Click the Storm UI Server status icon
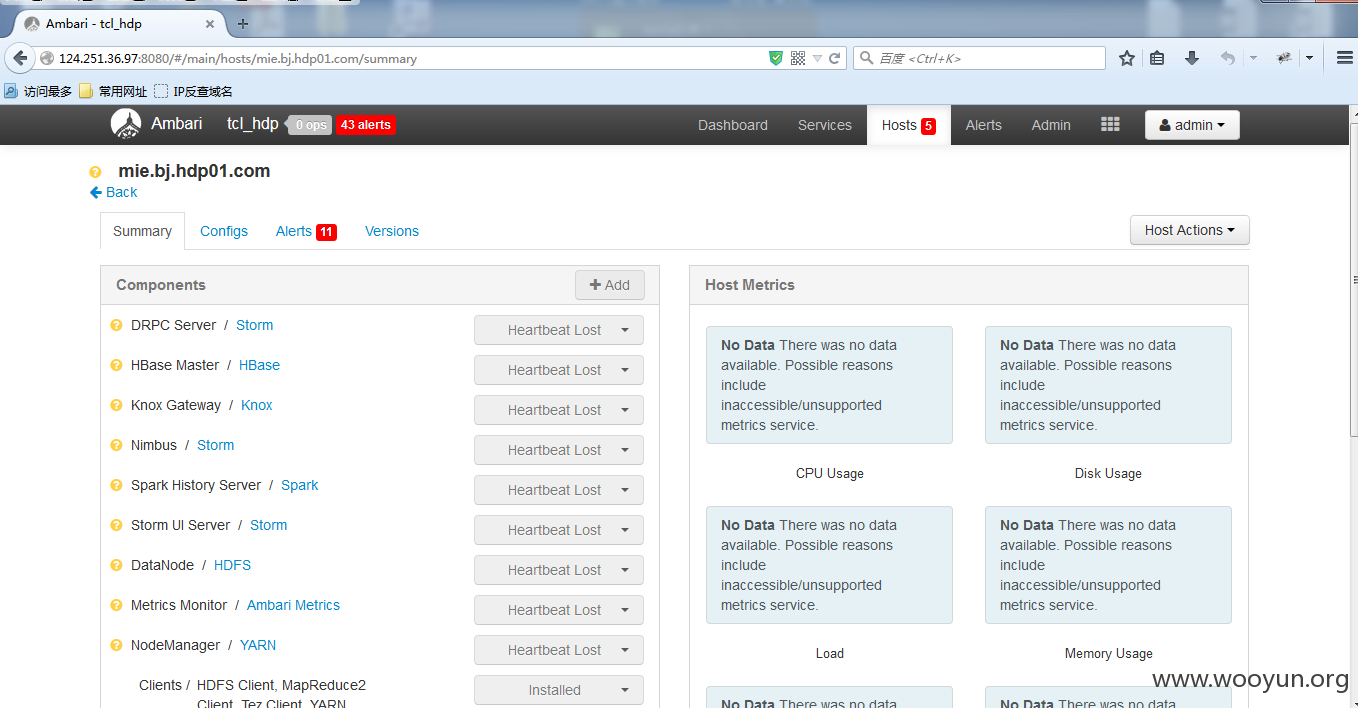Viewport: 1358px width, 708px height. [116, 525]
